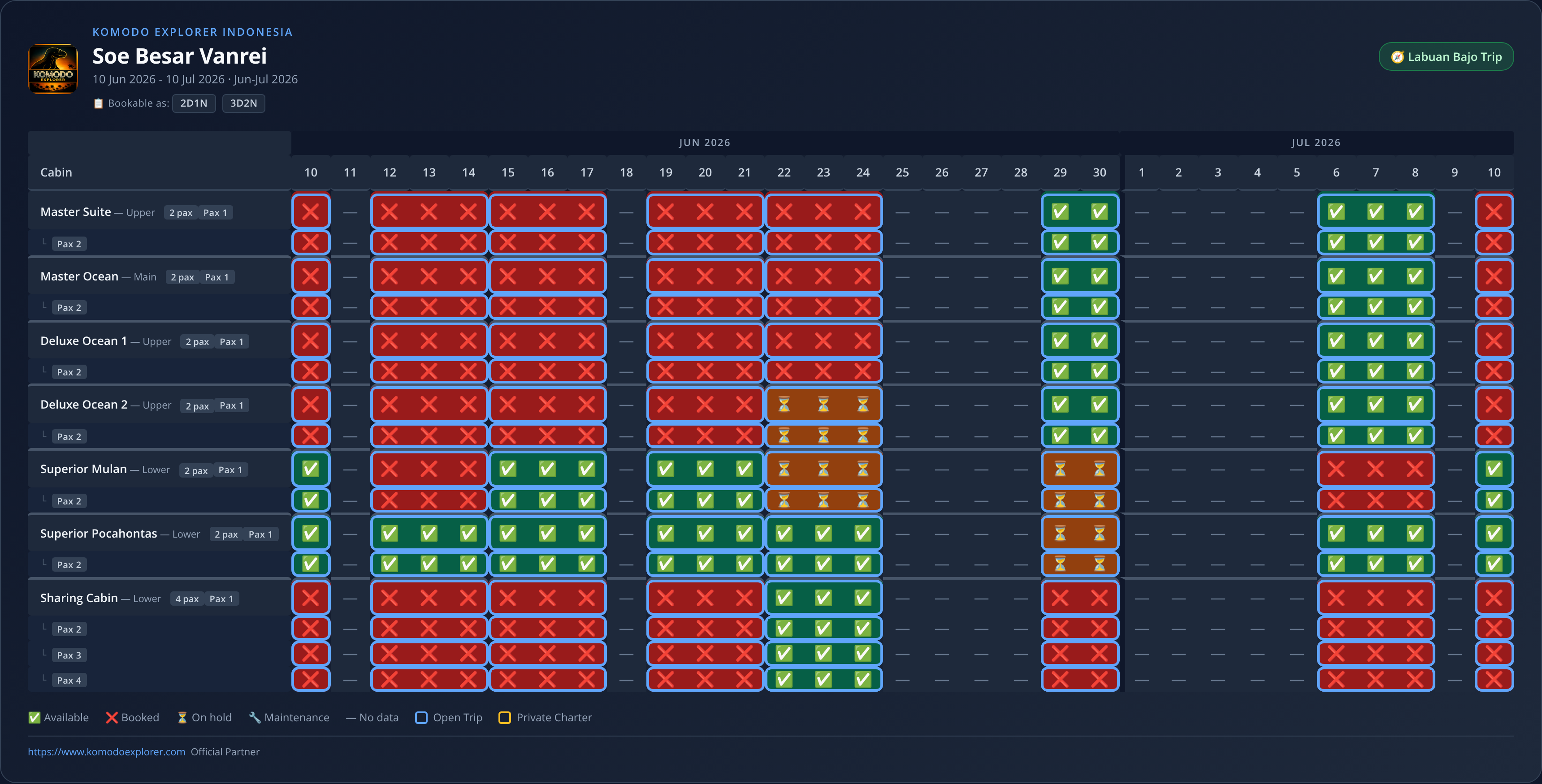This screenshot has width=1542, height=784.
Task: Select the 2D1N booking option
Action: pyautogui.click(x=194, y=103)
